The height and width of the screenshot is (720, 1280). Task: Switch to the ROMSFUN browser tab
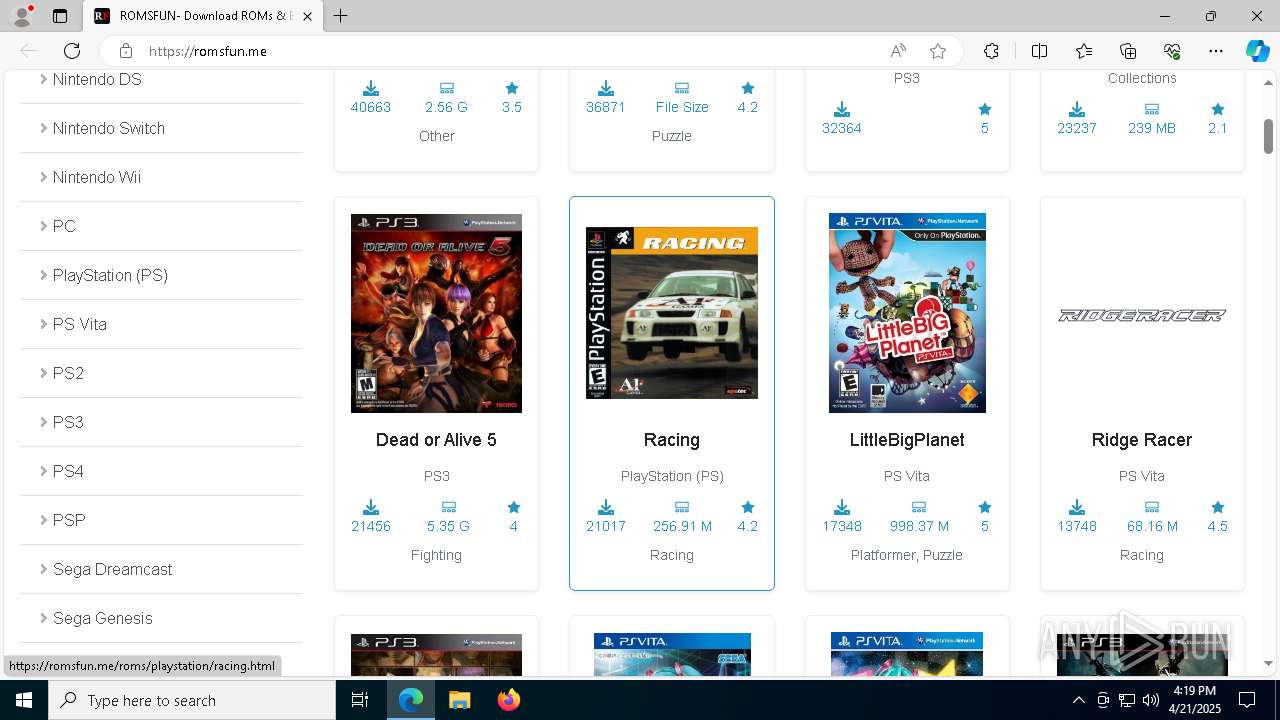click(203, 16)
